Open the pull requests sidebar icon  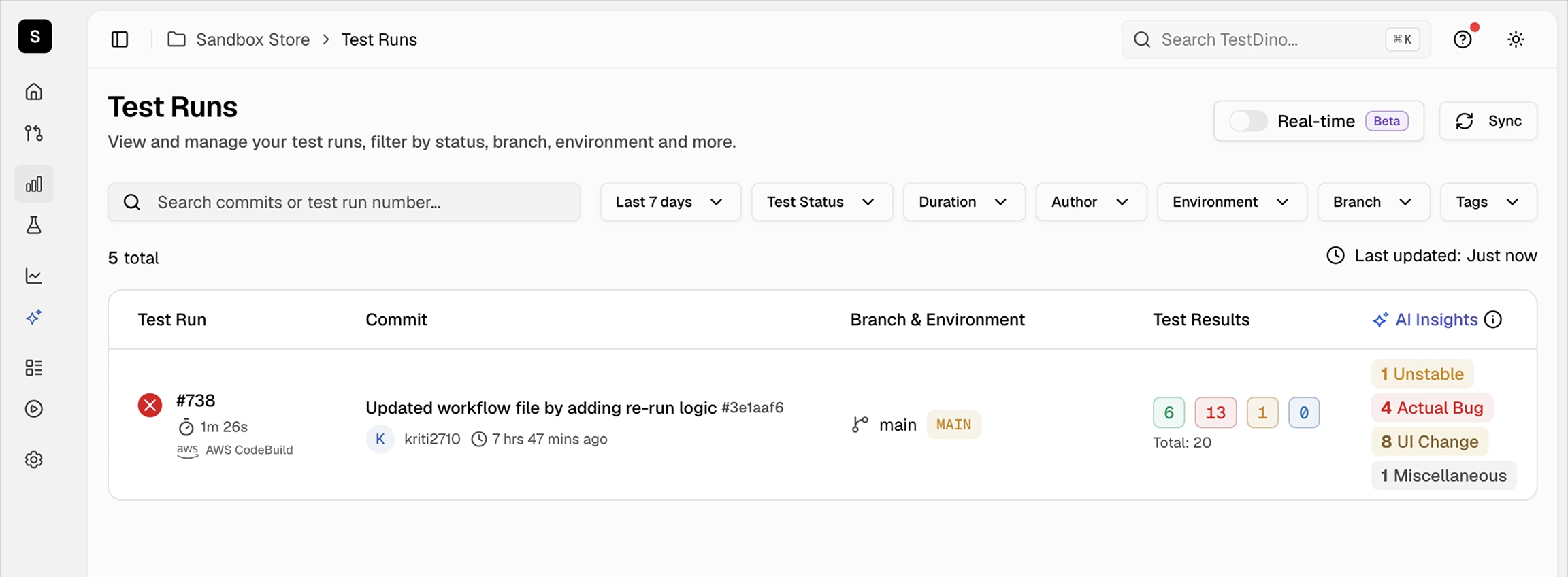(x=34, y=133)
